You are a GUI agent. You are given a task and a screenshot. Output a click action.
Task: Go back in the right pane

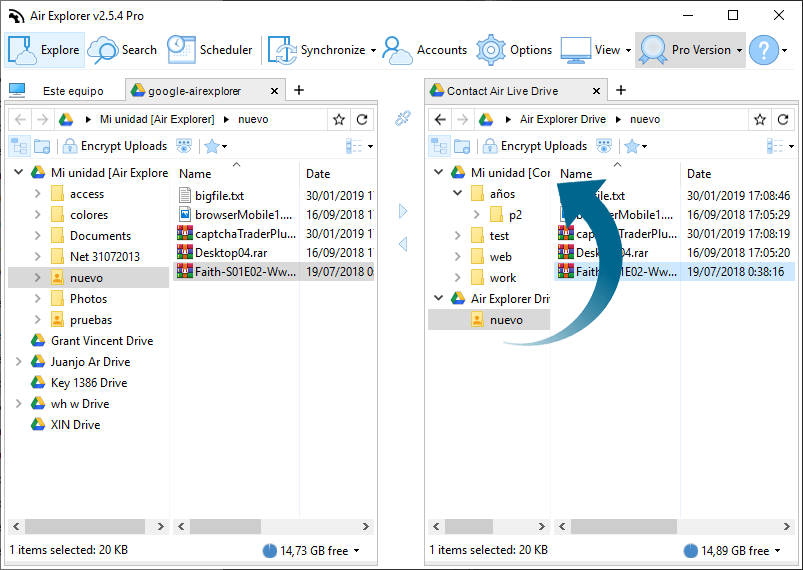tap(440, 119)
